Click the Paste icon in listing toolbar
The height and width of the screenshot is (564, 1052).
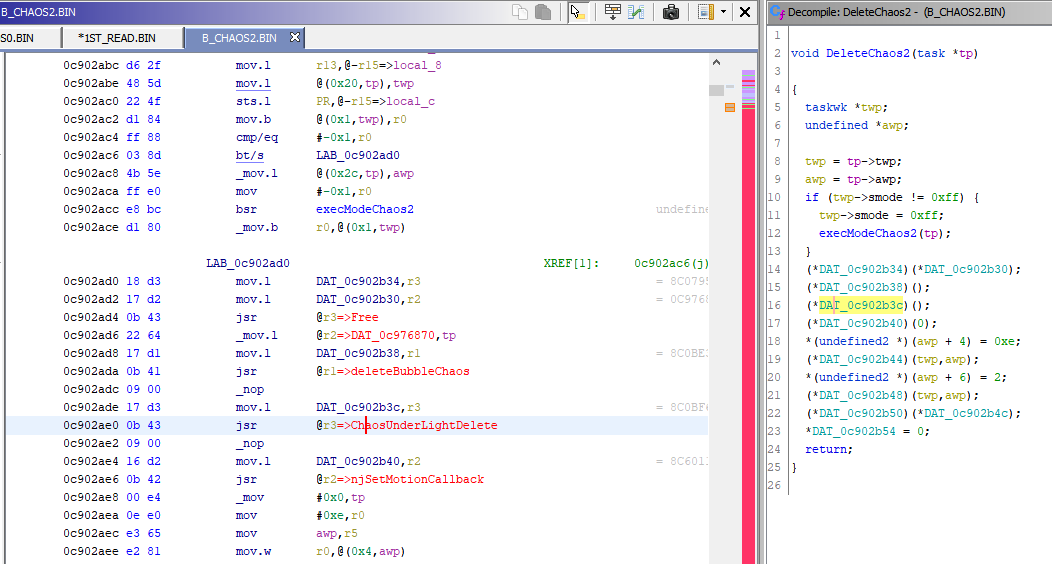(543, 12)
